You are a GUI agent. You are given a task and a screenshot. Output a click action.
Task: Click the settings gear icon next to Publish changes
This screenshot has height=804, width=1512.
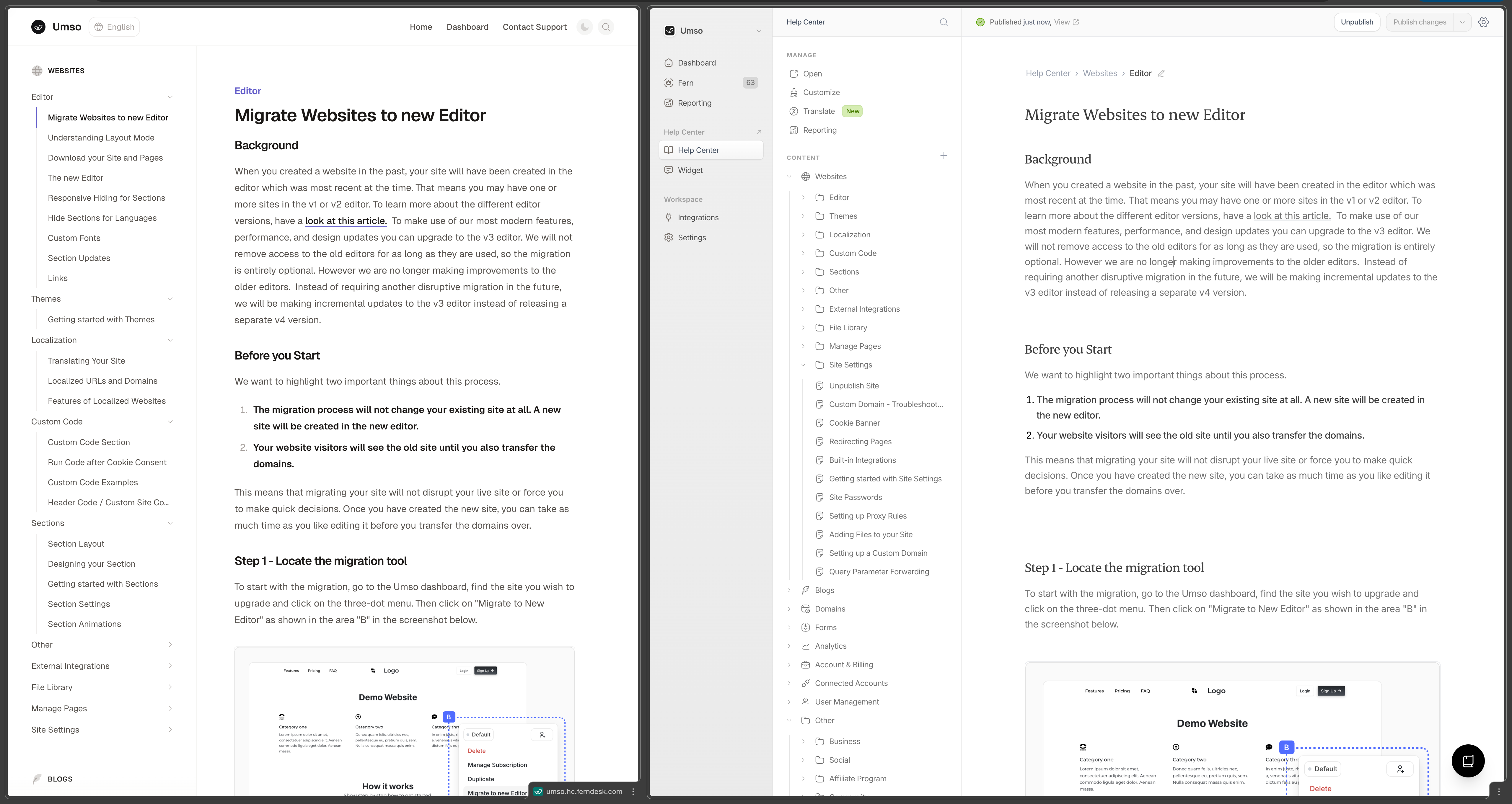1484,22
